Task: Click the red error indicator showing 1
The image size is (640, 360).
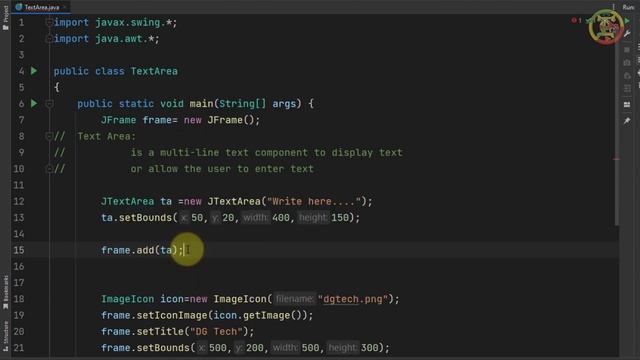Action: [576, 20]
